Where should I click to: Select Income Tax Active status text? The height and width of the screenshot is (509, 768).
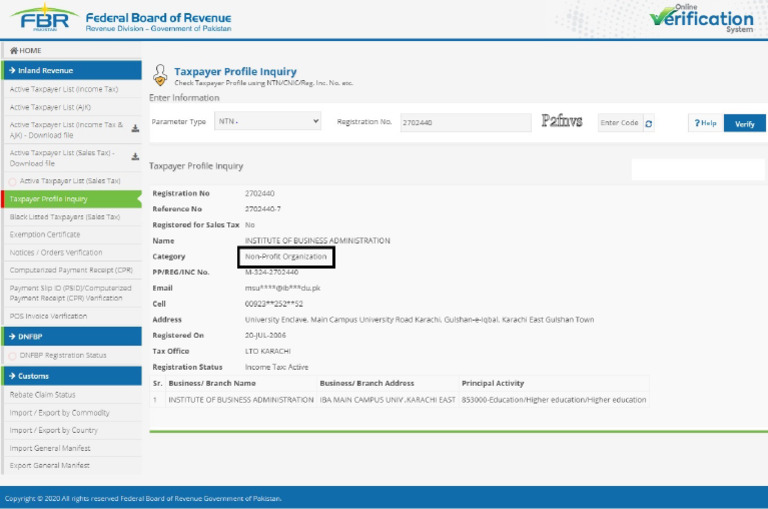[x=276, y=367]
